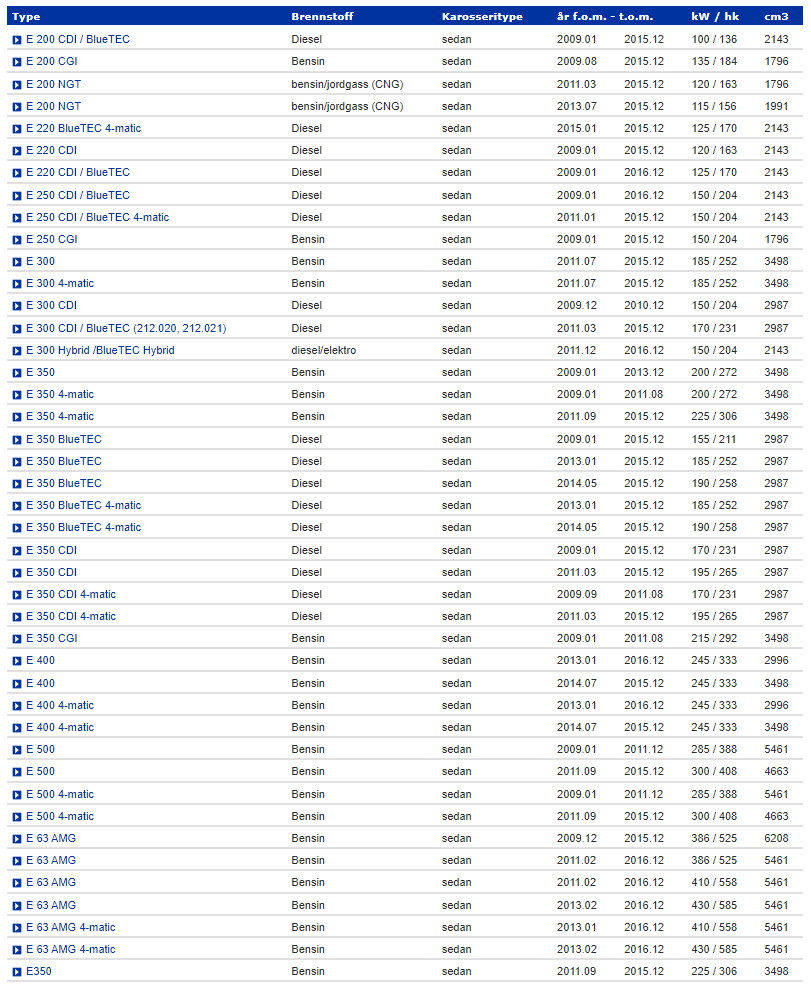Click the 2013.07 start date cell

(577, 106)
